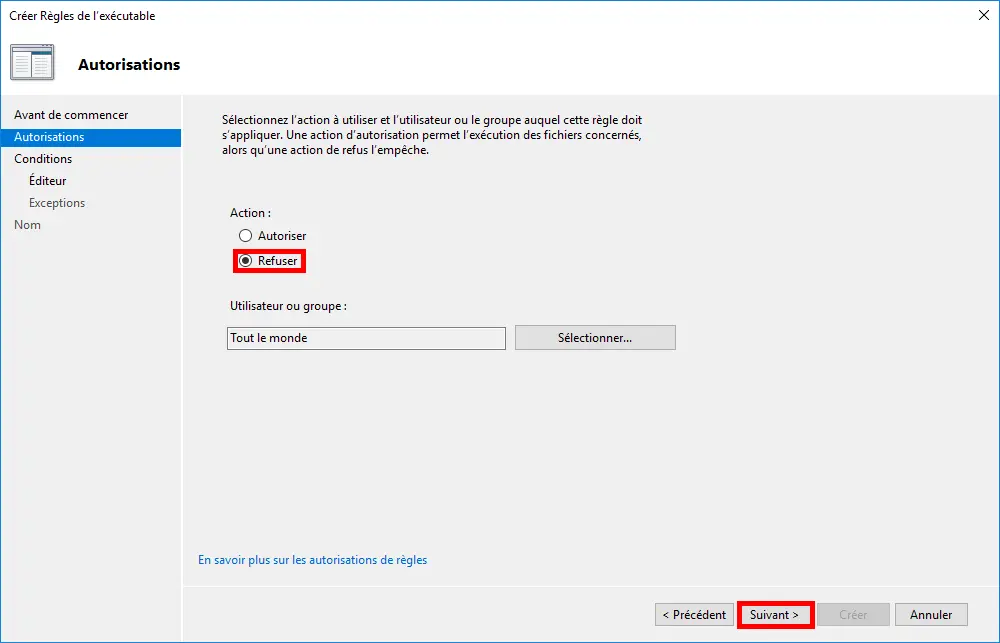Click the Tout le monde user field
This screenshot has width=1000, height=643.
[x=366, y=338]
